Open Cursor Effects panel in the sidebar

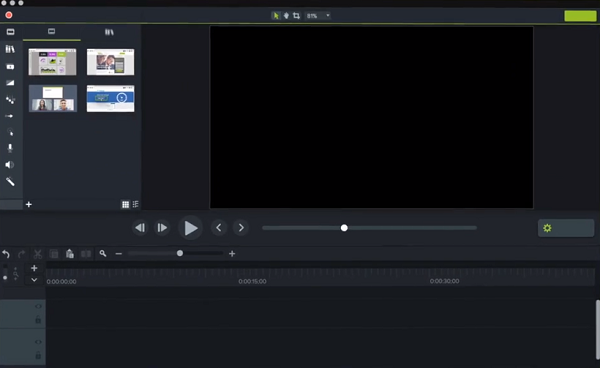coord(10,132)
